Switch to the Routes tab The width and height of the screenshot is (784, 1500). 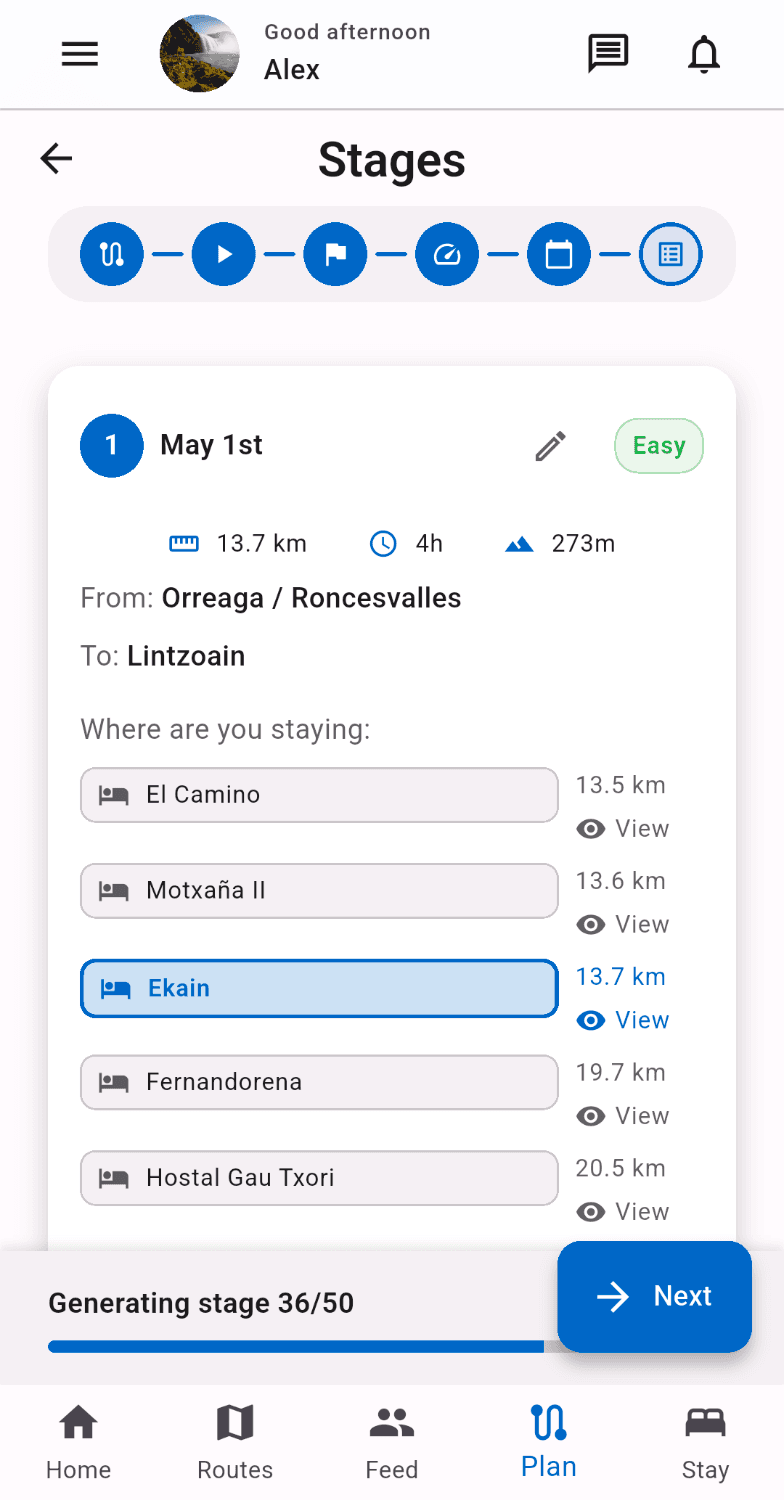pos(235,1442)
